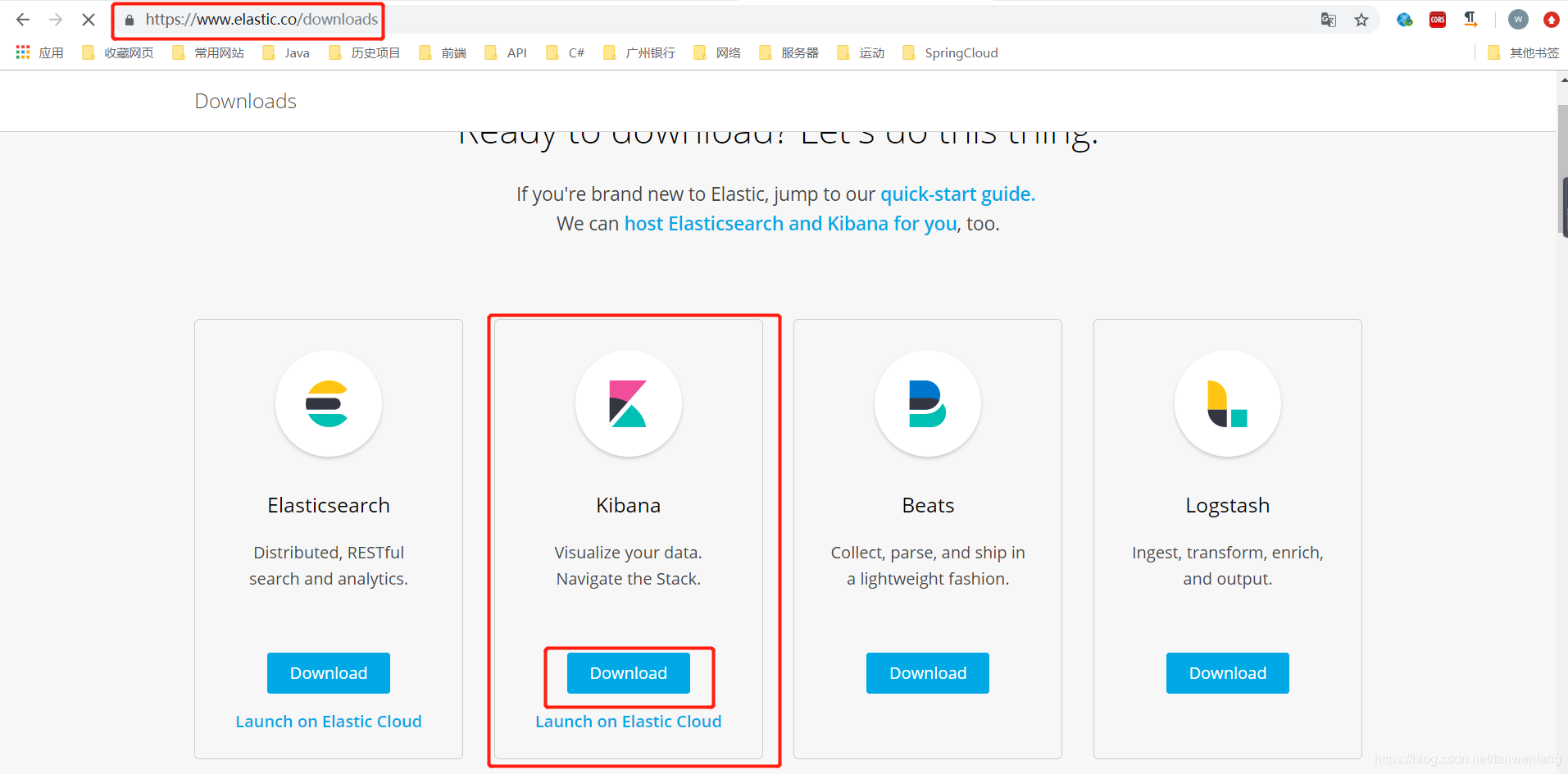Click the red browser update icon

1551,20
